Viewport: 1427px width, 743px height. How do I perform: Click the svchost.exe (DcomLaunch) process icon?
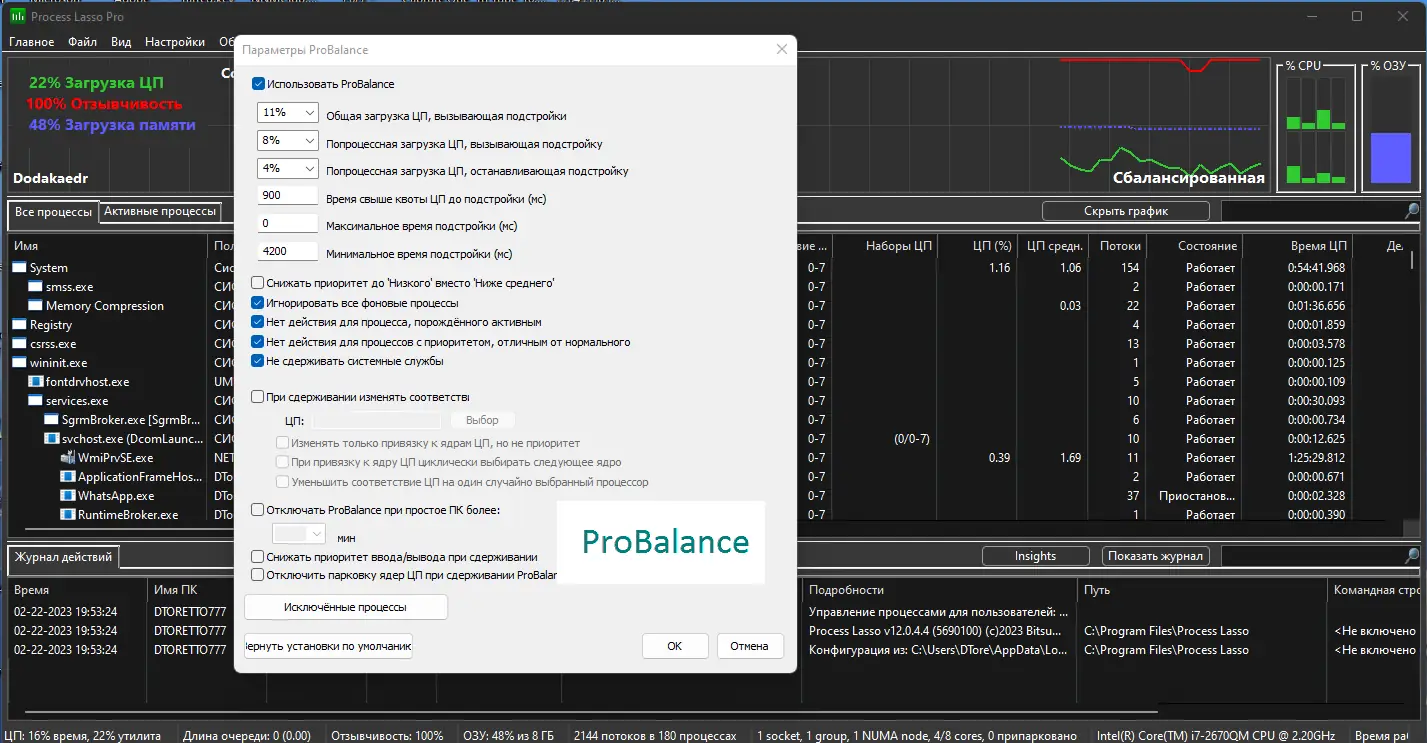[x=52, y=439]
